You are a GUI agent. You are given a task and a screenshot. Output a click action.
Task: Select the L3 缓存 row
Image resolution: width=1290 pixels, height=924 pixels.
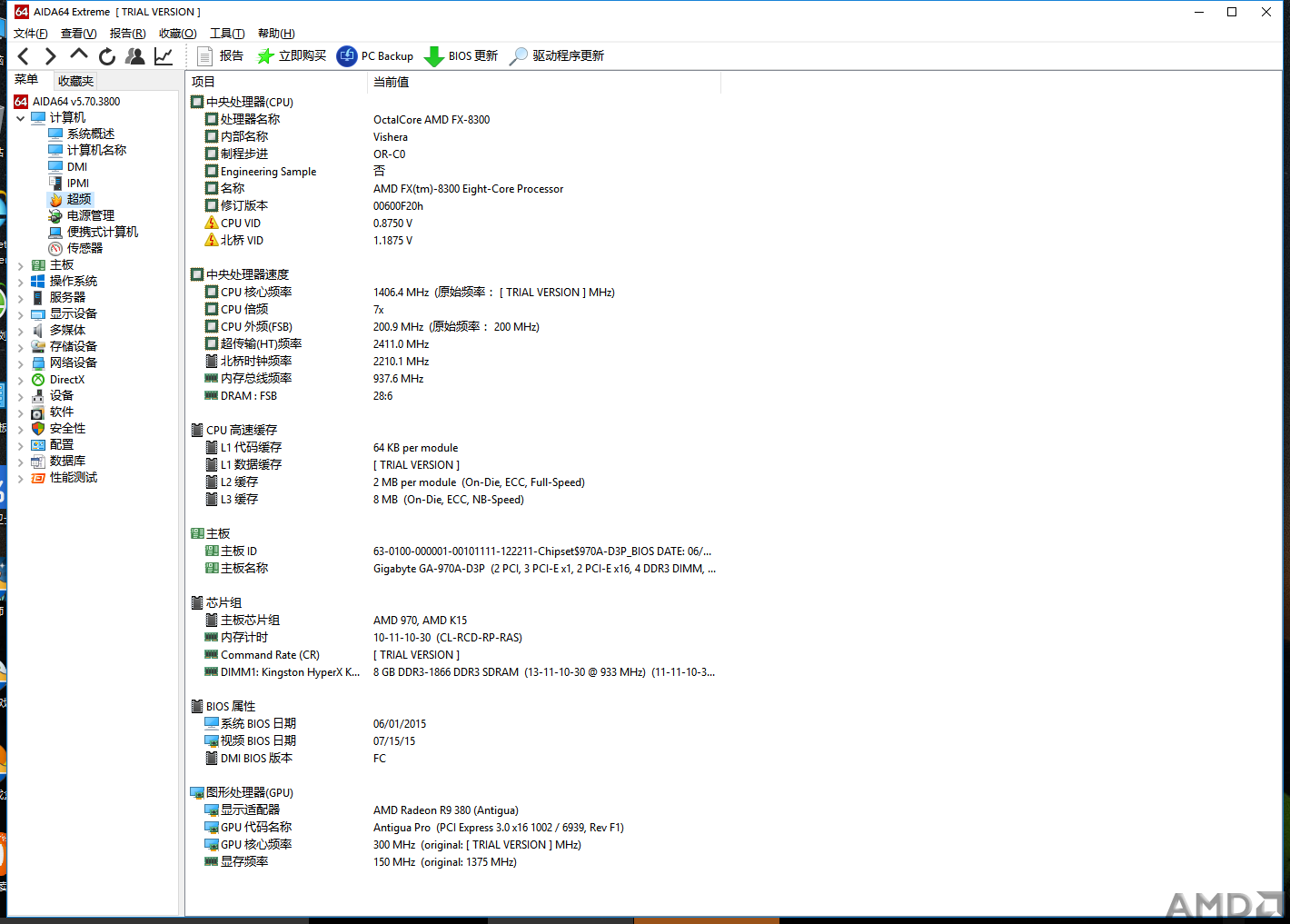tap(454, 499)
